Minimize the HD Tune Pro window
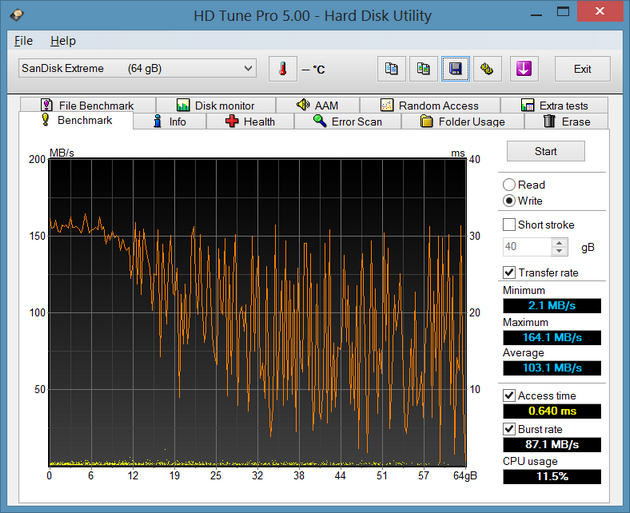Viewport: 630px width, 513px height. [x=536, y=14]
